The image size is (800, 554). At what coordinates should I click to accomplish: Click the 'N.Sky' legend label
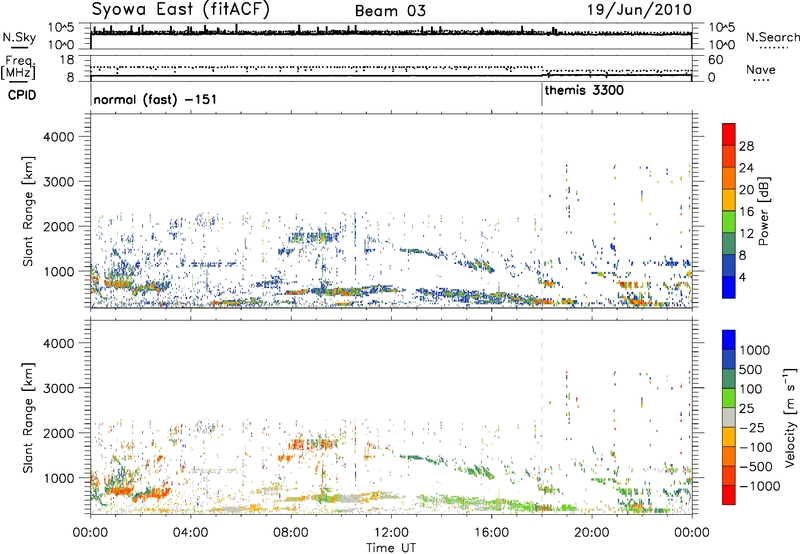click(19, 37)
